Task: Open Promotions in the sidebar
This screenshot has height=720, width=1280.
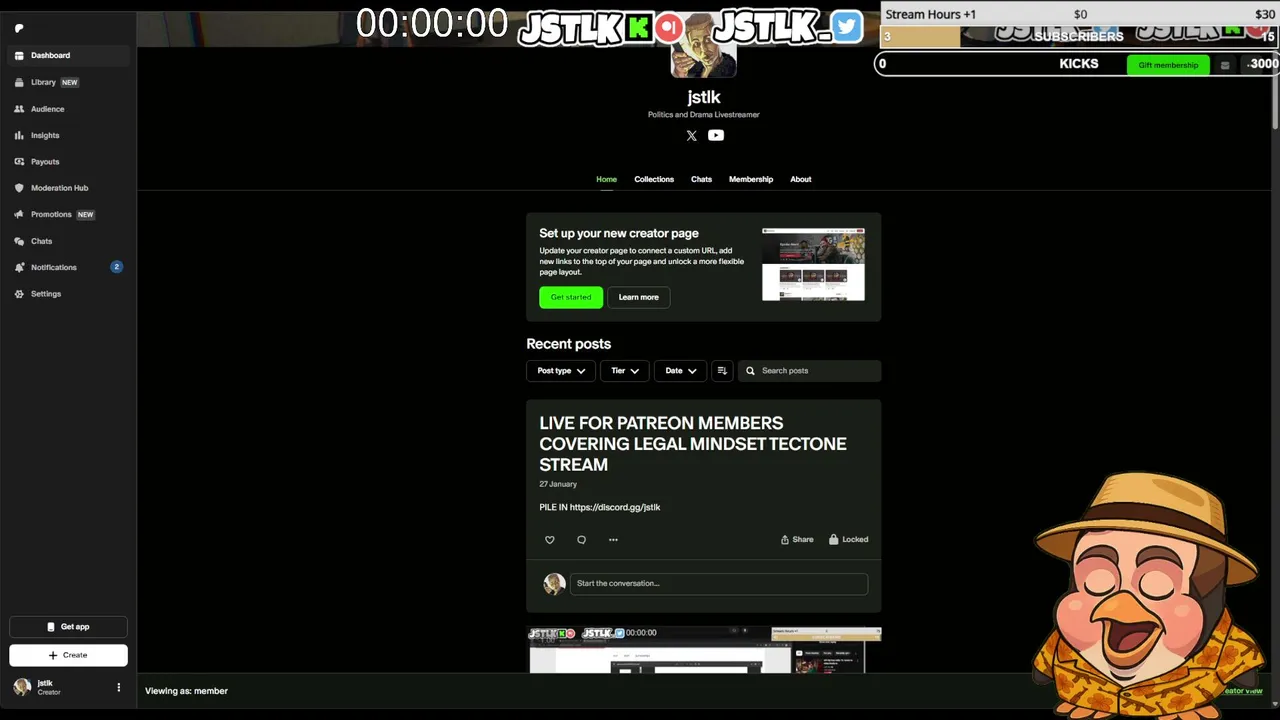Action: [x=68, y=214]
